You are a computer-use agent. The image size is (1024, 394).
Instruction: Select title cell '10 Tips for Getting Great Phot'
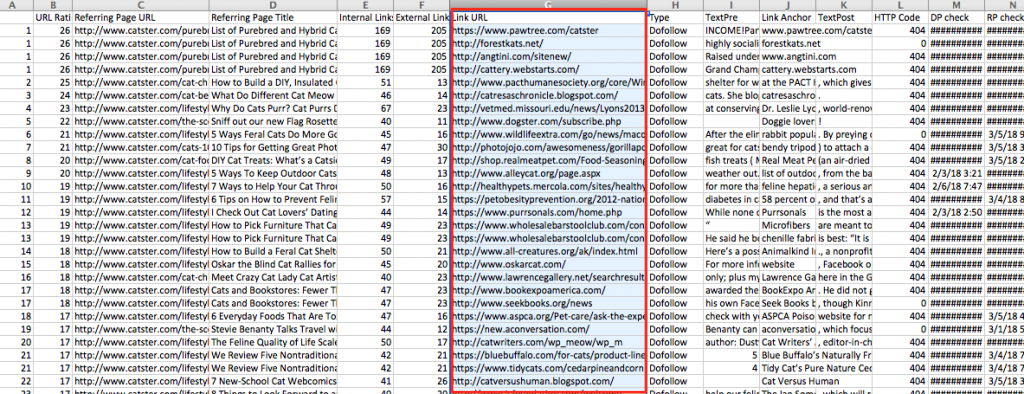click(274, 148)
